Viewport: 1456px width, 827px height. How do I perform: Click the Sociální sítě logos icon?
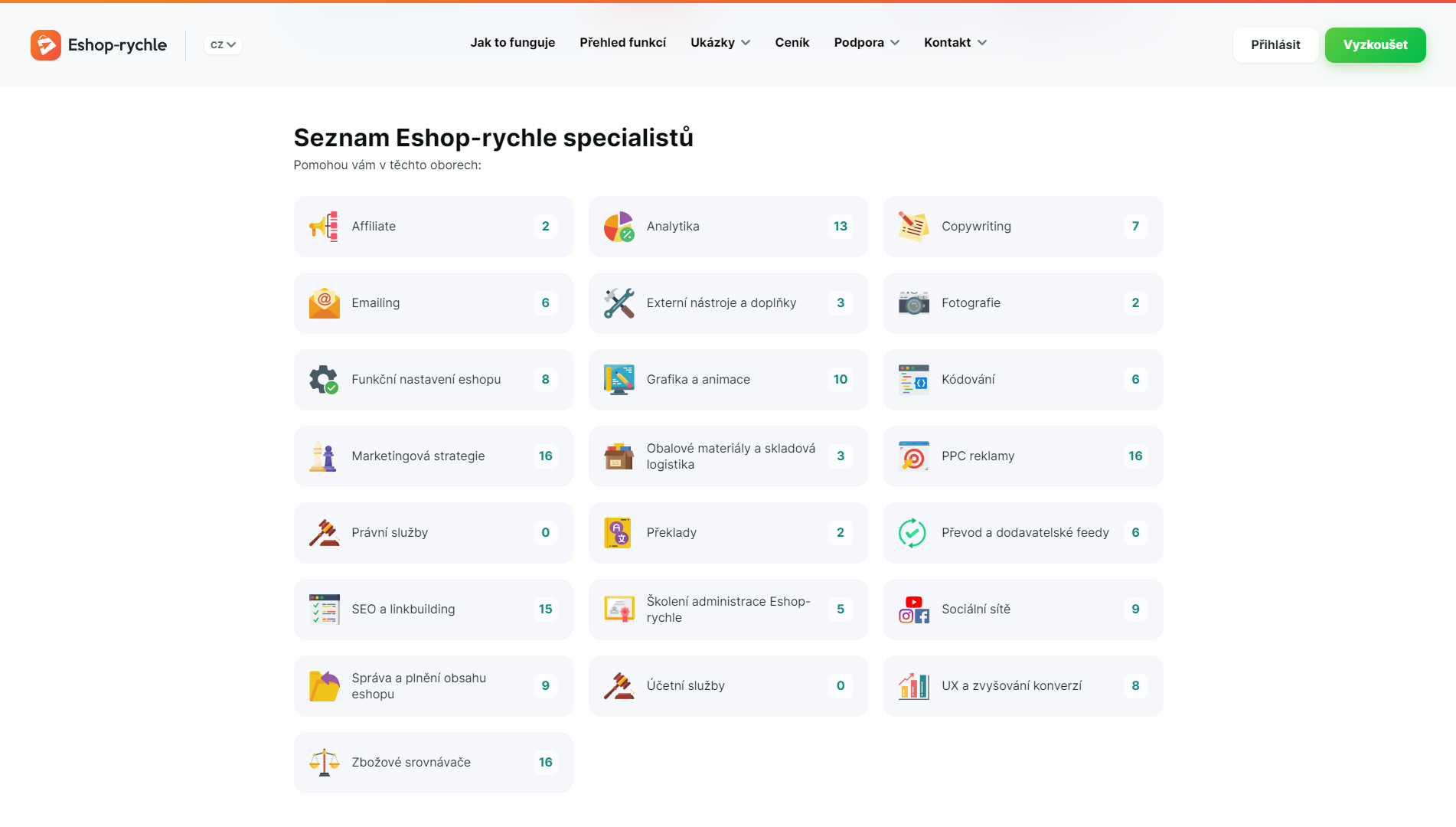click(x=913, y=610)
